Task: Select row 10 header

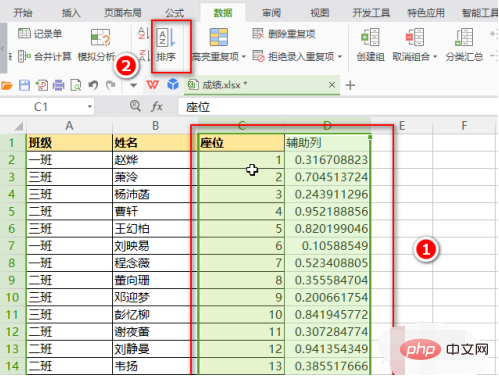Action: [12, 297]
